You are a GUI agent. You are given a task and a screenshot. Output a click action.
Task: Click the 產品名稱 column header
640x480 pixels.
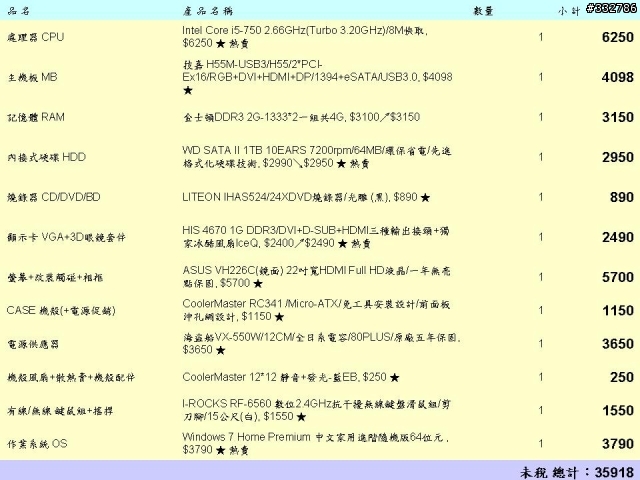point(208,11)
